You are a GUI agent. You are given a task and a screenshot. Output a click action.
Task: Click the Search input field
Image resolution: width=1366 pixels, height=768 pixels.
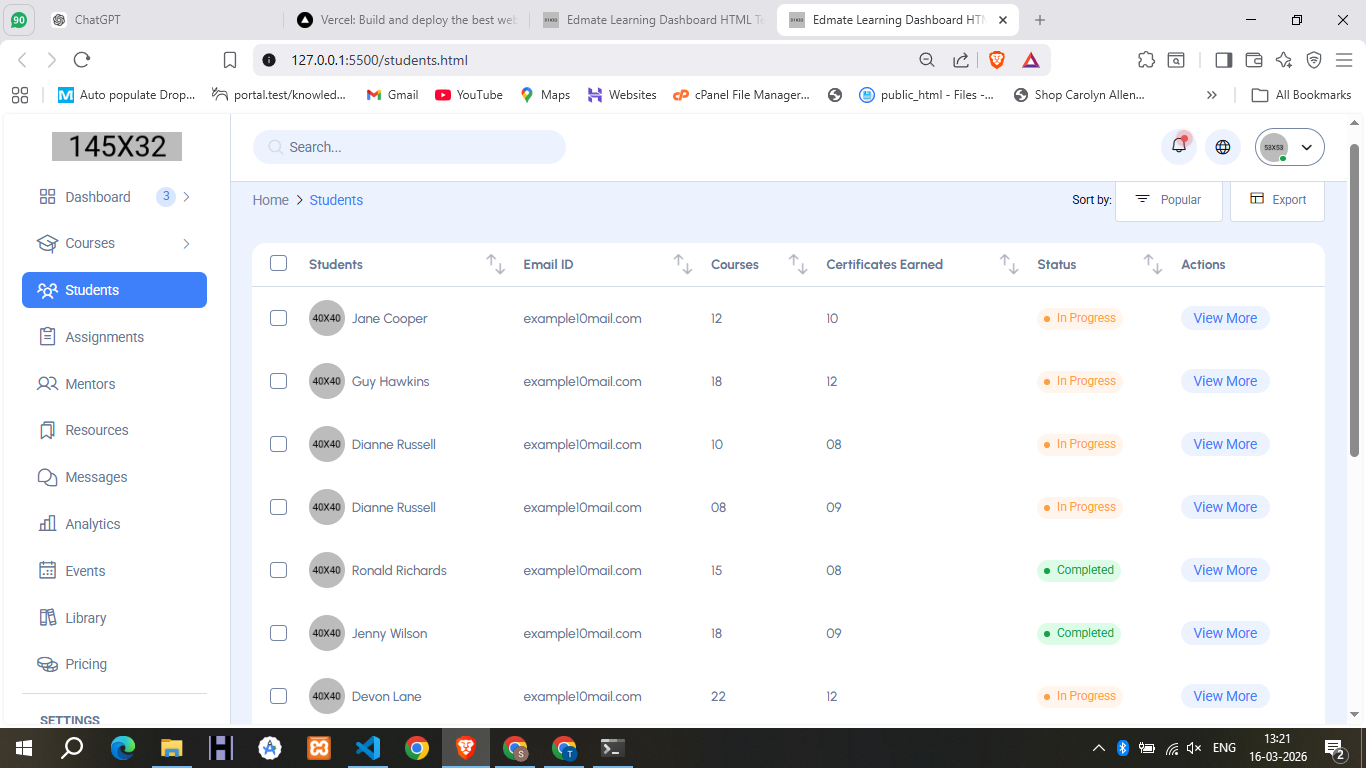click(x=410, y=147)
